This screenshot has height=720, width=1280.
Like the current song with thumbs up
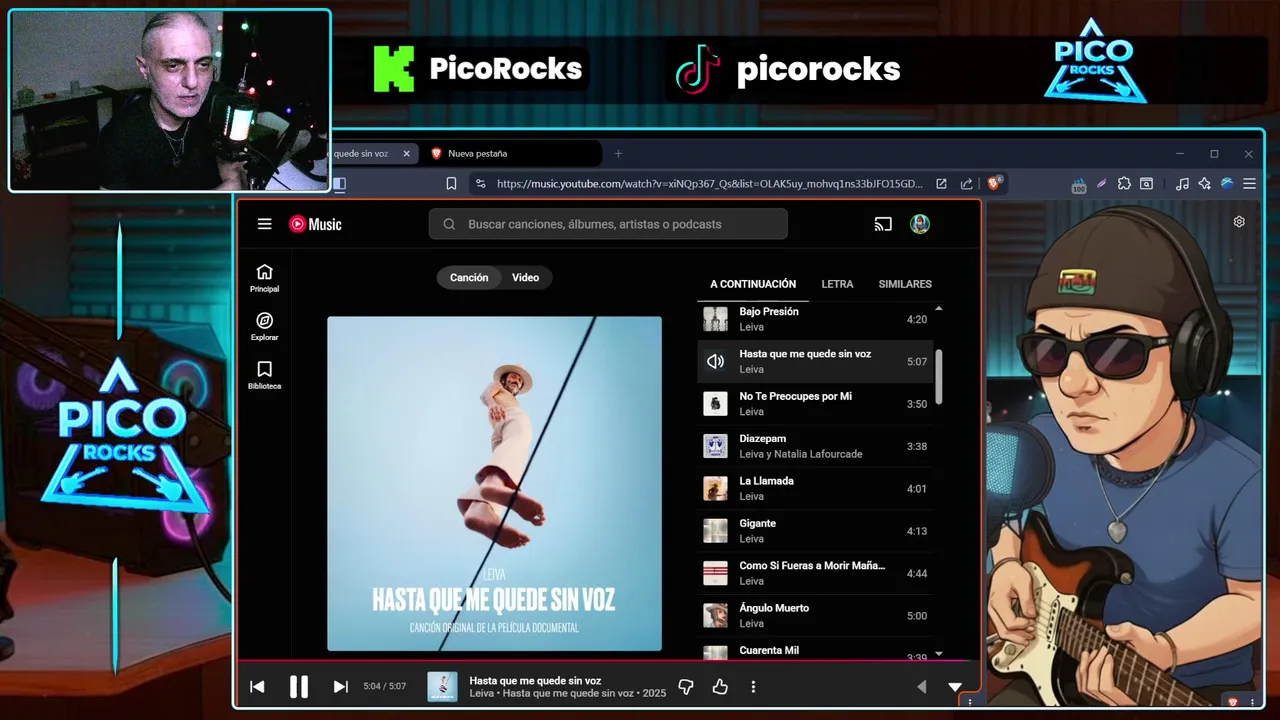point(720,686)
